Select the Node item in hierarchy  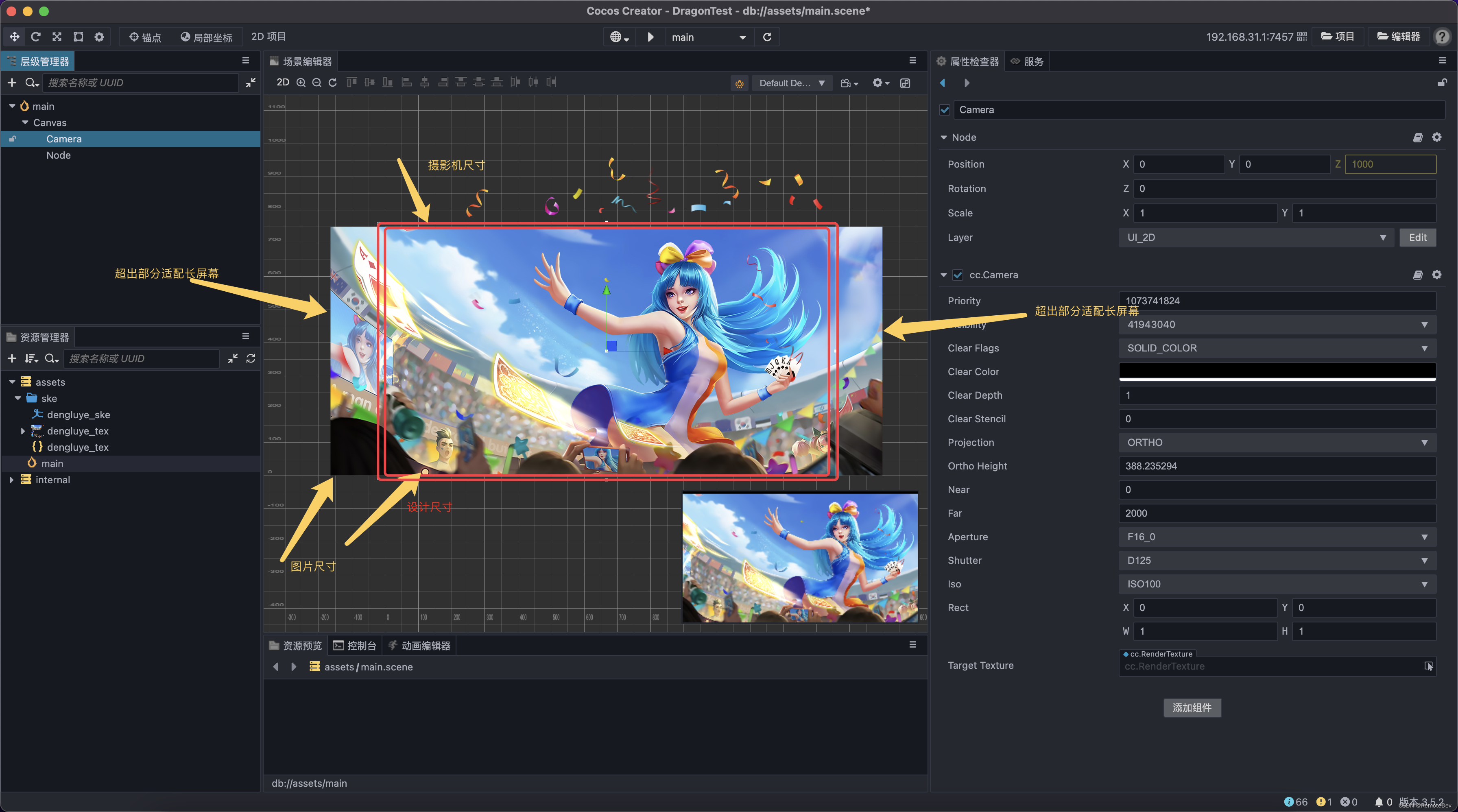(x=58, y=155)
